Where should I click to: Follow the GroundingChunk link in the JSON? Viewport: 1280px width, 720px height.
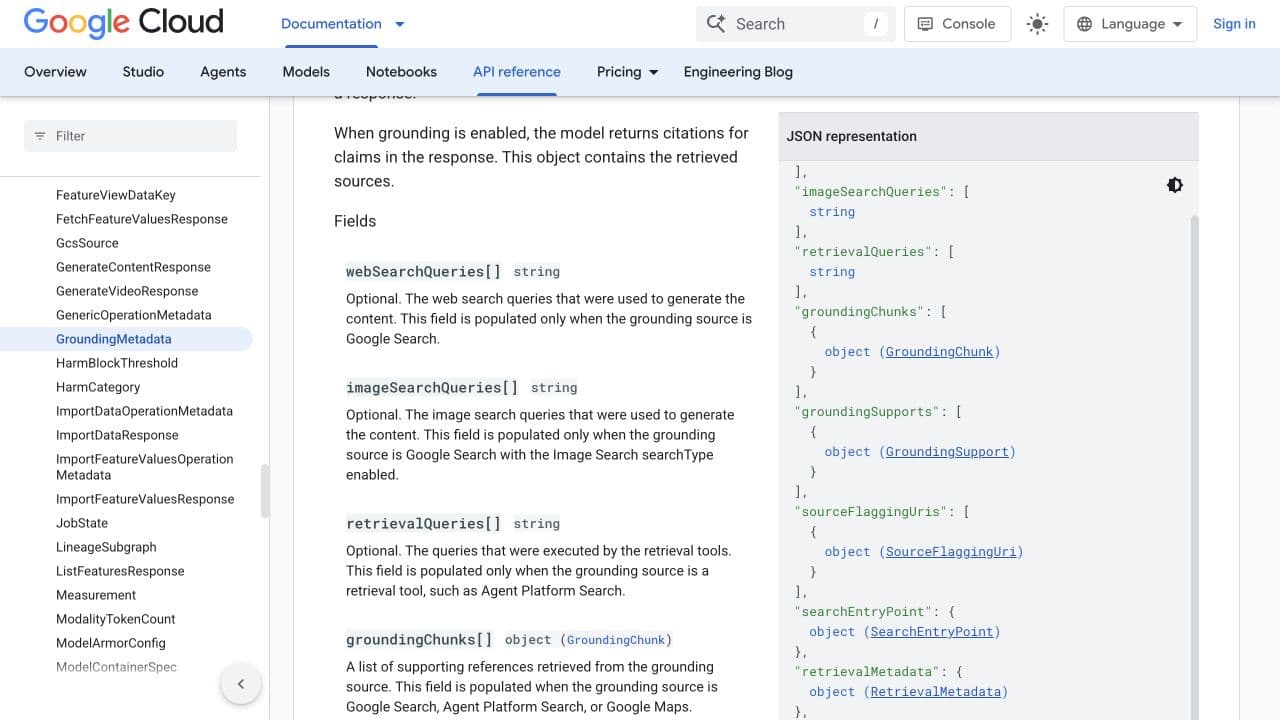point(940,352)
